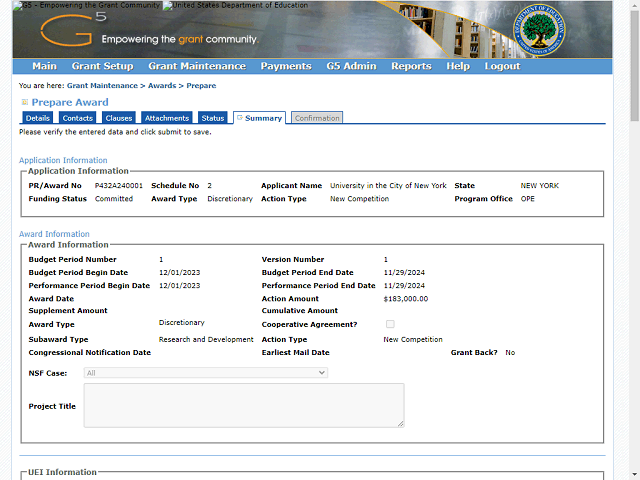Switch to the Attachments tab

[x=167, y=118]
